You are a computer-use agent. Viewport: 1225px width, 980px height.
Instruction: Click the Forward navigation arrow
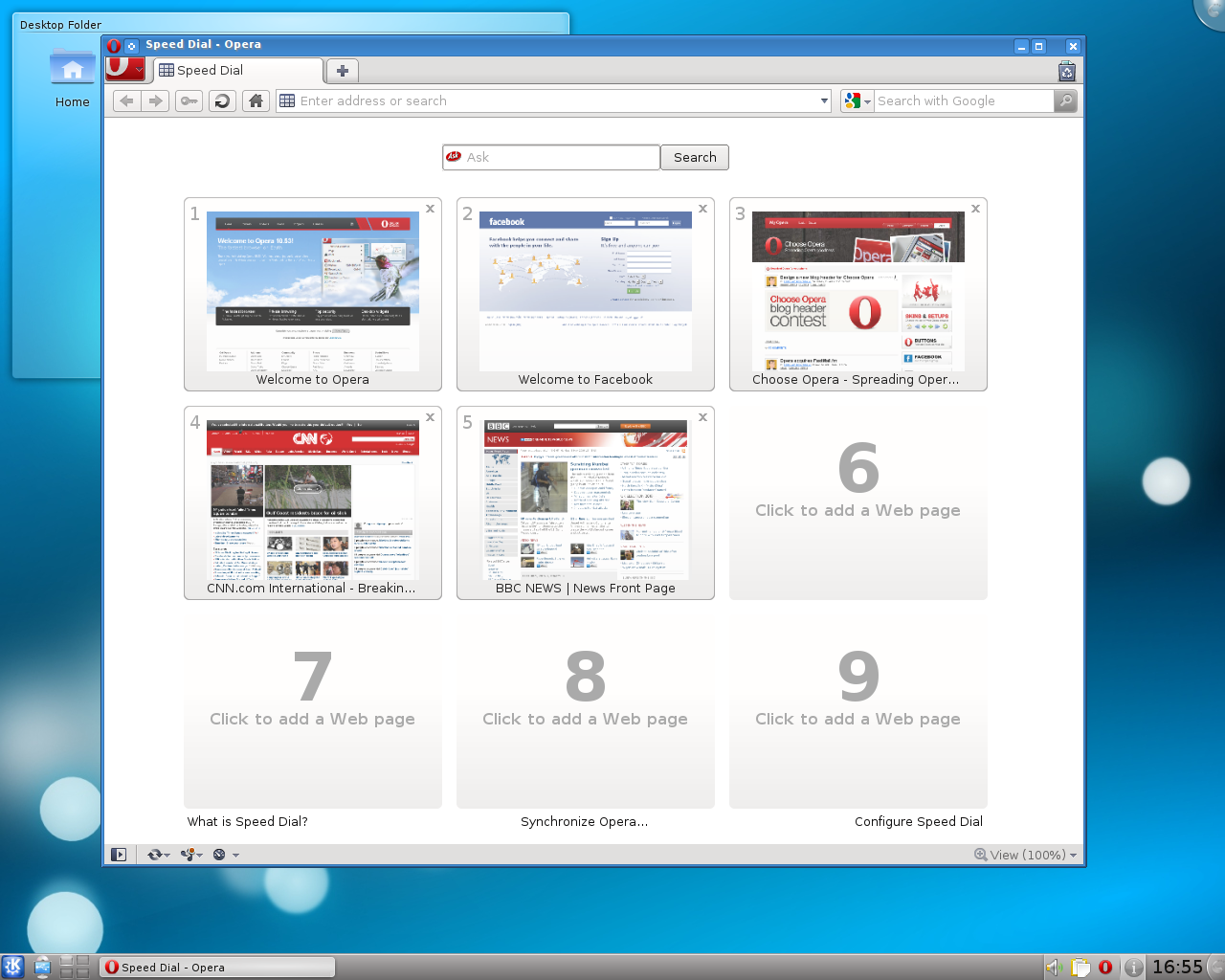pyautogui.click(x=155, y=100)
